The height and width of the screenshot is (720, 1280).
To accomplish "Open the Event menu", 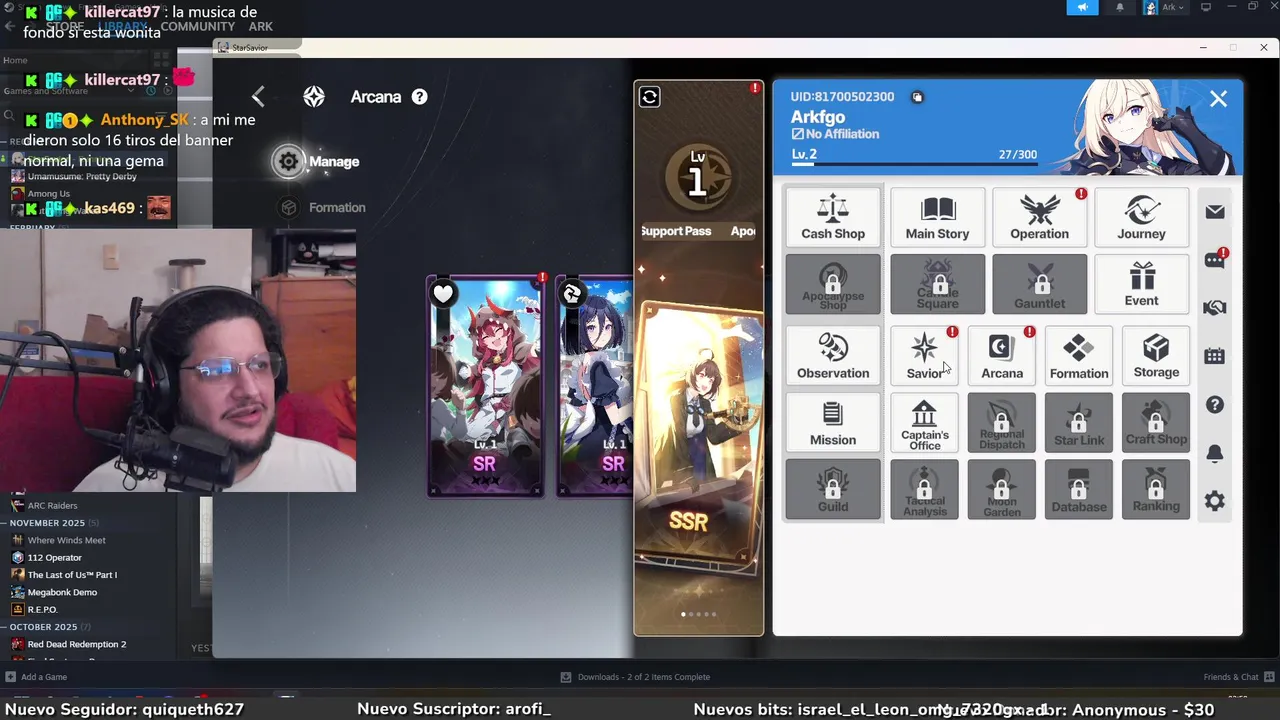I will coord(1141,284).
